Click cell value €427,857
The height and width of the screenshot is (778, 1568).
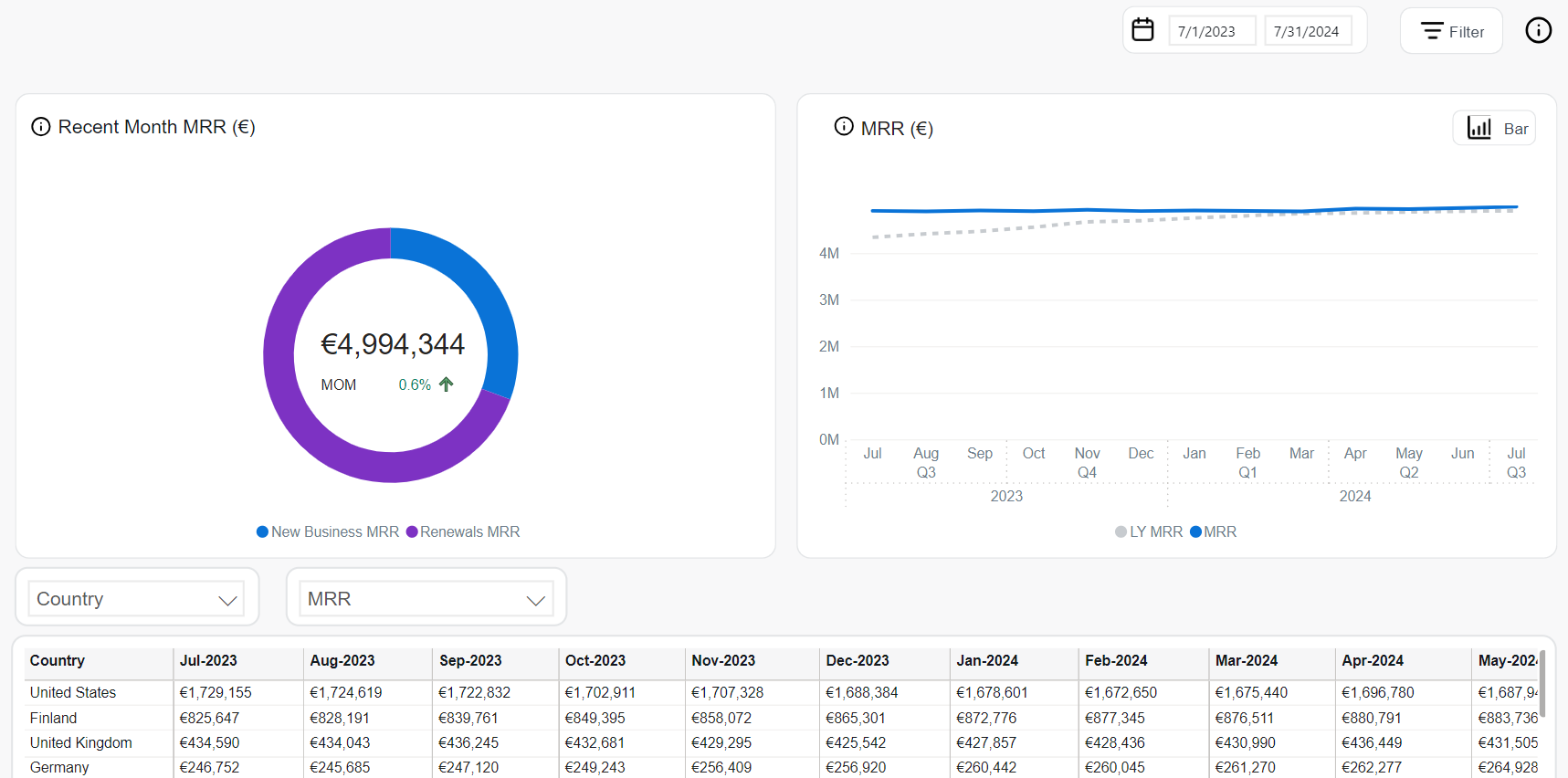(x=986, y=742)
